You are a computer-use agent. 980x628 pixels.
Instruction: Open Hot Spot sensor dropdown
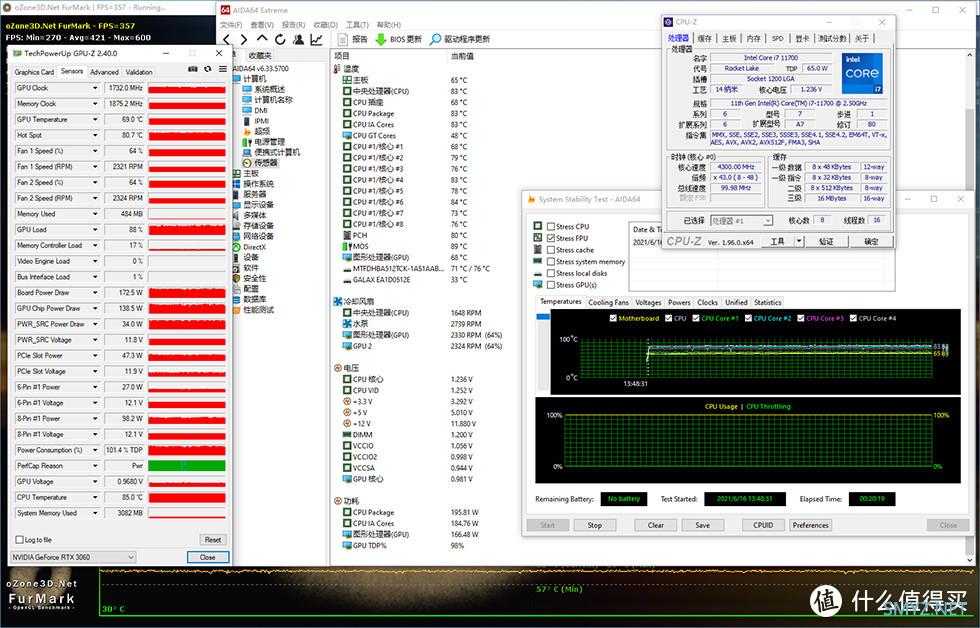tap(95, 135)
